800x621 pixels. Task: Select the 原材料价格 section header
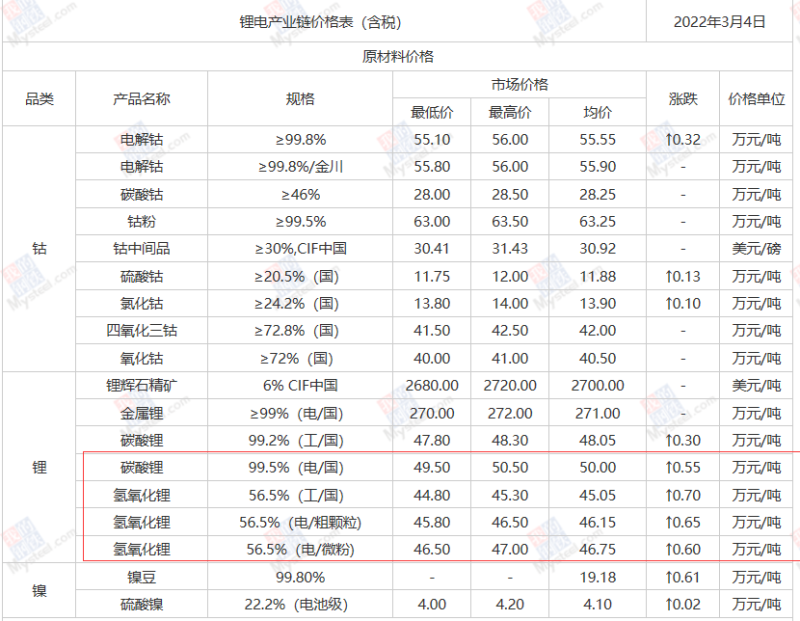point(398,56)
